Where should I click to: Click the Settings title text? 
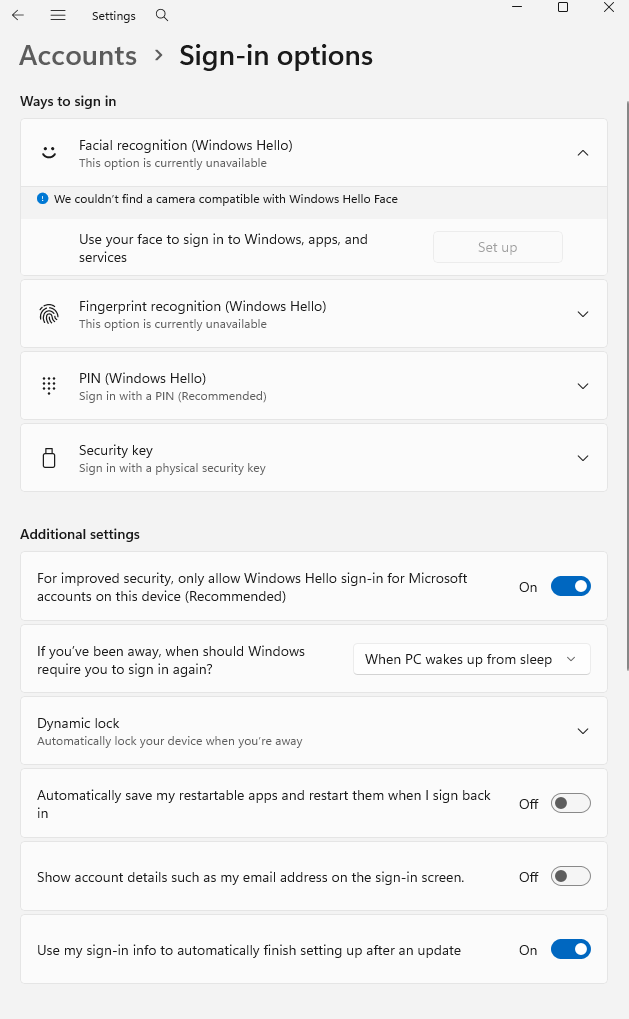tap(114, 16)
